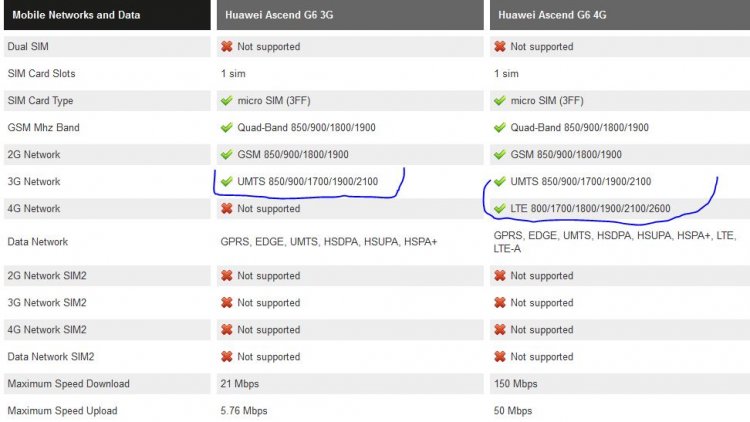Click the 5.76 Mbps upload value

tap(244, 411)
